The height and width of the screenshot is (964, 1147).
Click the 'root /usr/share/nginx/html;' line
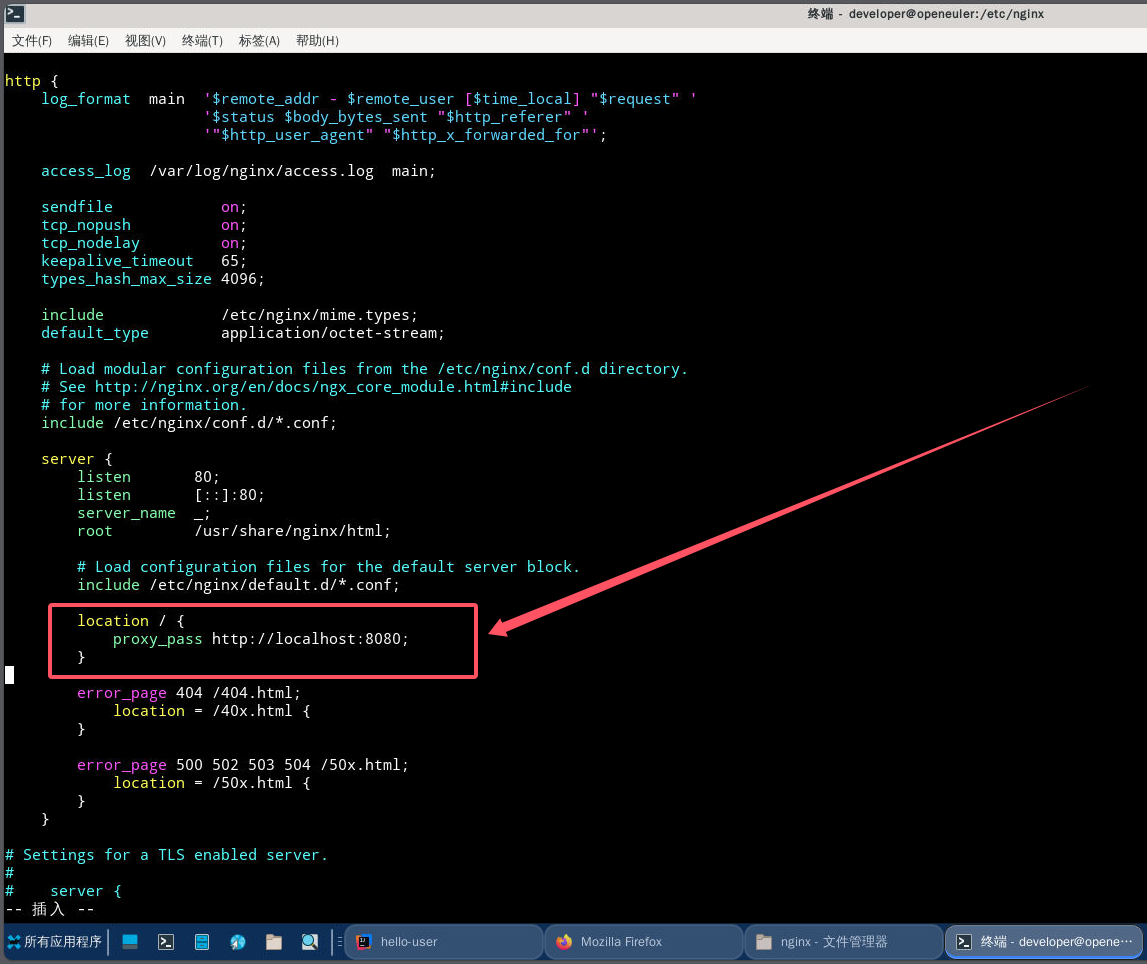coord(234,531)
